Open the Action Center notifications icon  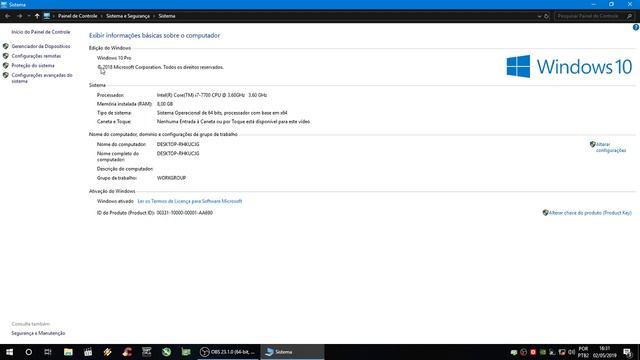click(628, 352)
